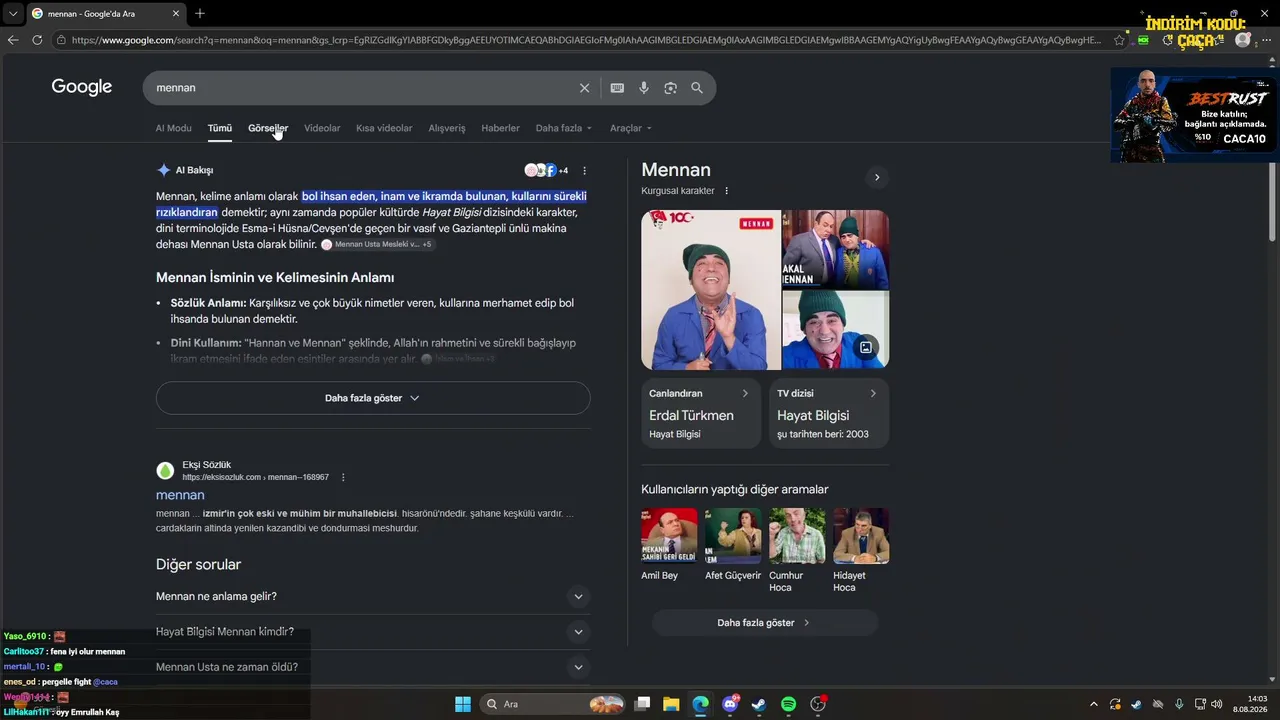Open Ekşi Sözlük result options menu
This screenshot has width=1280, height=720.
tap(343, 478)
